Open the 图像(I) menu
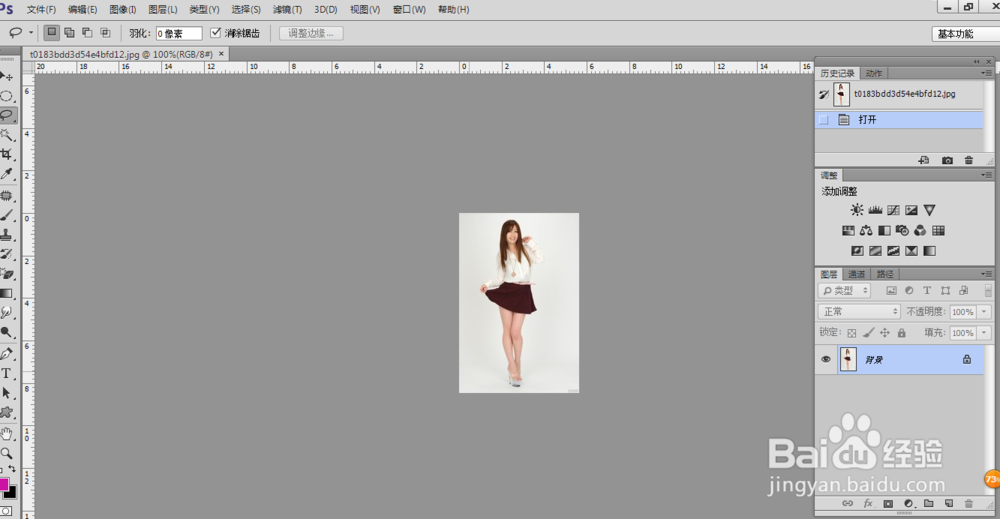Viewport: 1000px width, 519px height. 122,10
